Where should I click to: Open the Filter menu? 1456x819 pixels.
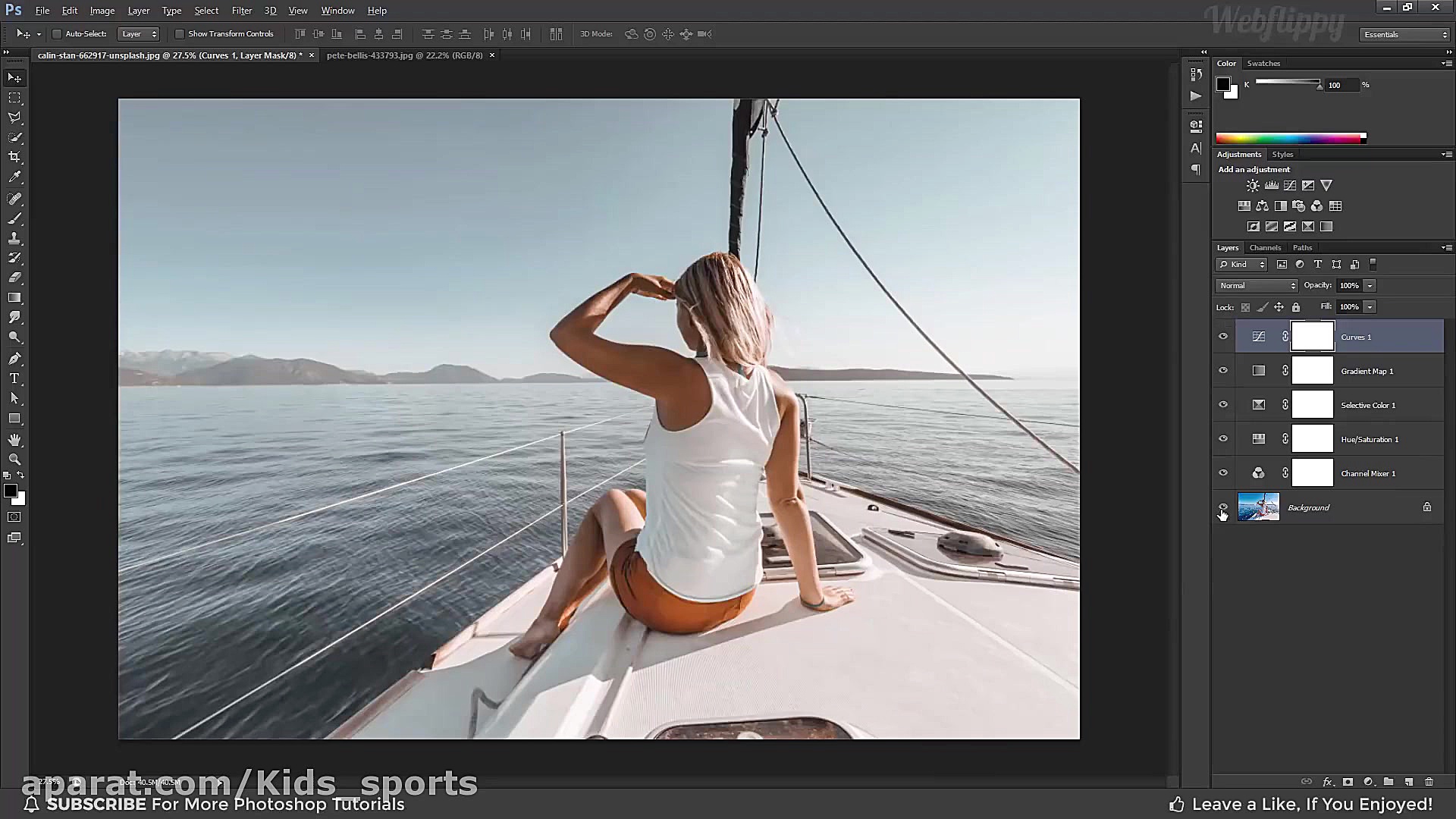[x=241, y=11]
